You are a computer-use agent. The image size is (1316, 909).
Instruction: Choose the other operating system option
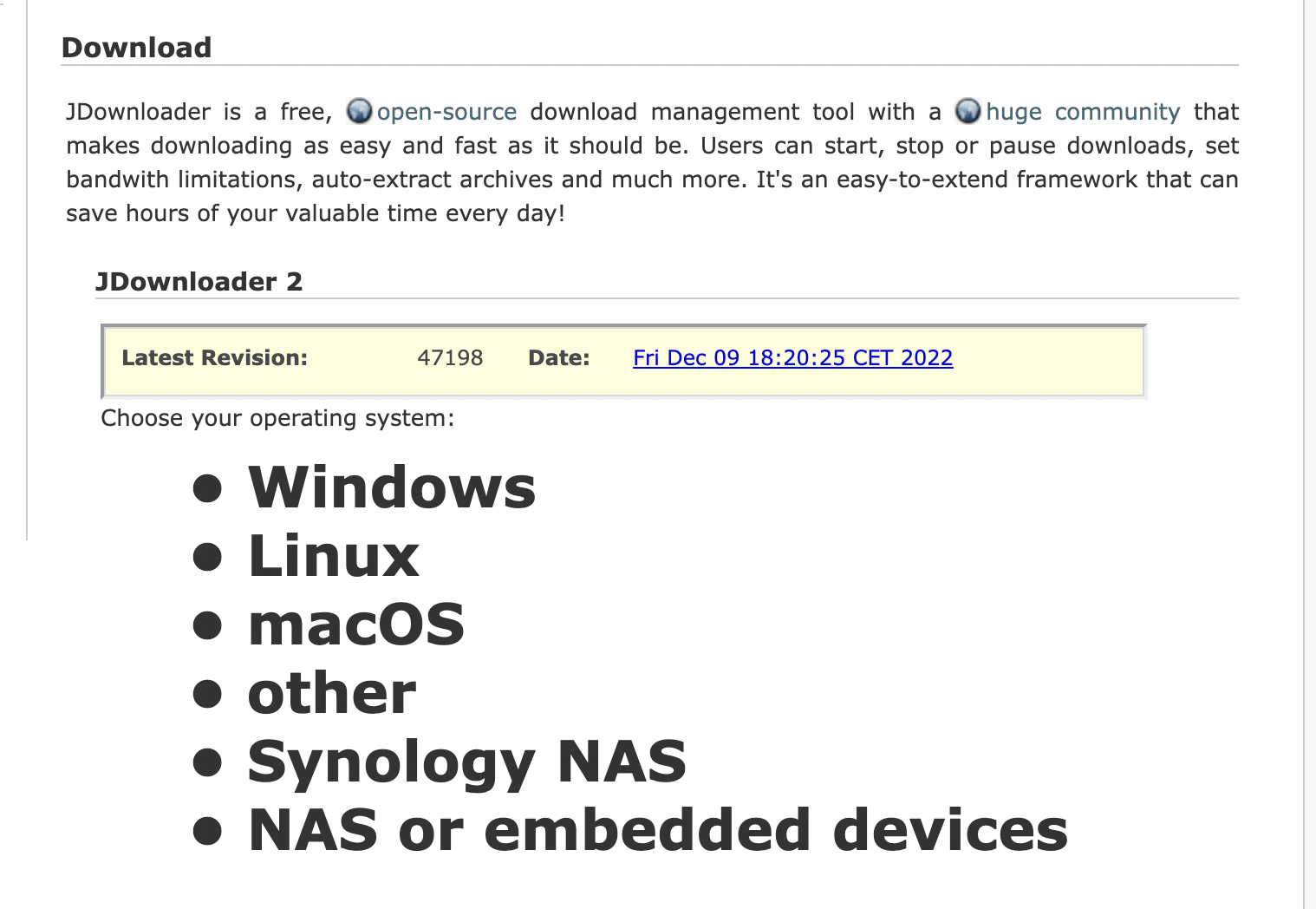pyautogui.click(x=332, y=692)
